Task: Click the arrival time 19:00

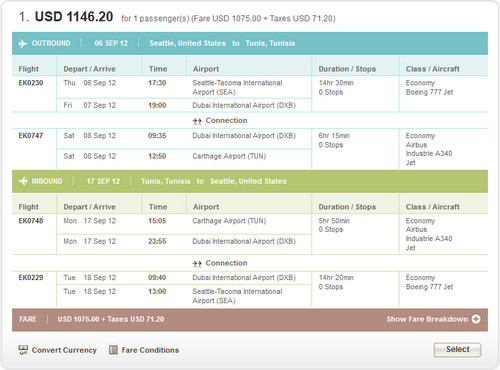Action: [x=157, y=105]
